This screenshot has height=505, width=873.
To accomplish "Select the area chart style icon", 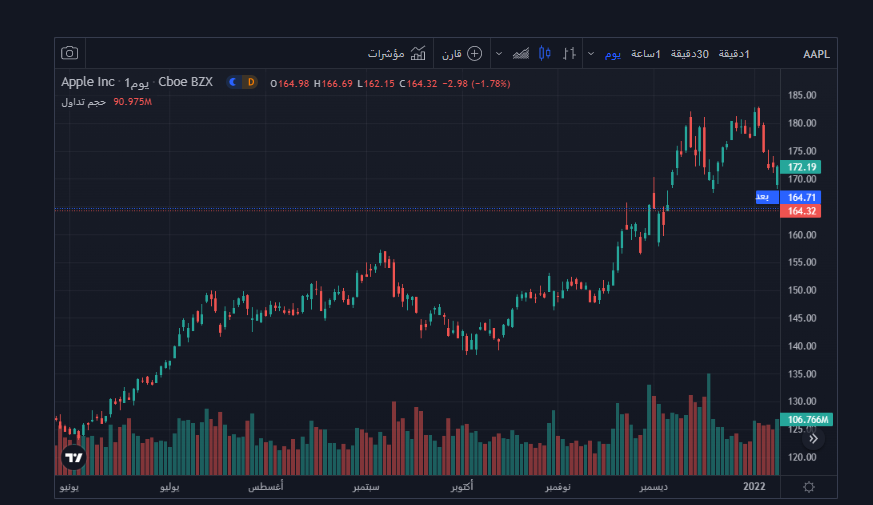I will click(x=521, y=53).
